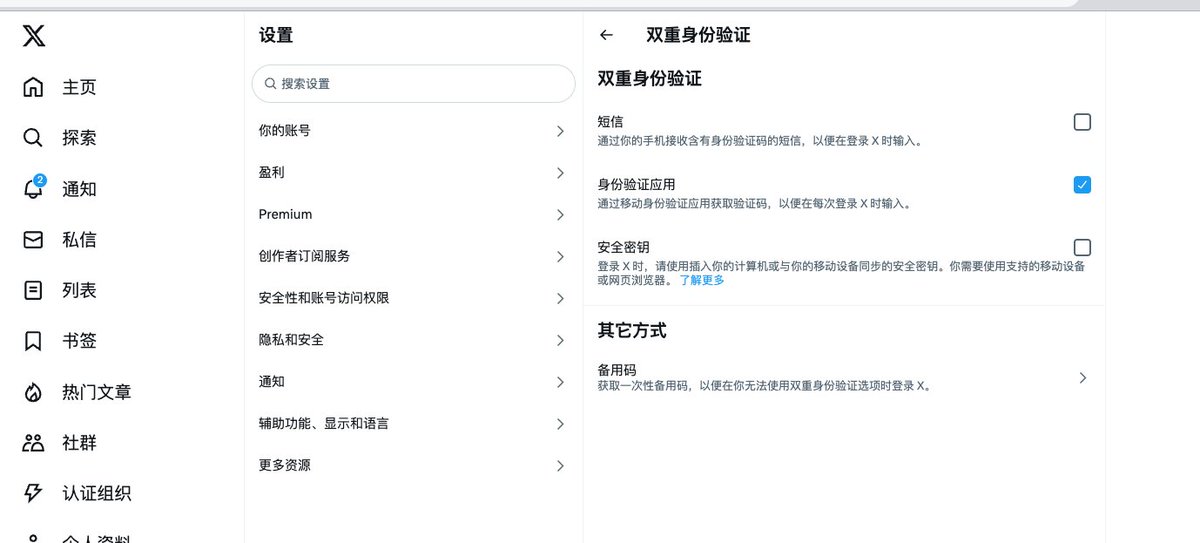Enable the 安全密钥 checkbox
This screenshot has width=1200, height=543.
tap(1082, 247)
